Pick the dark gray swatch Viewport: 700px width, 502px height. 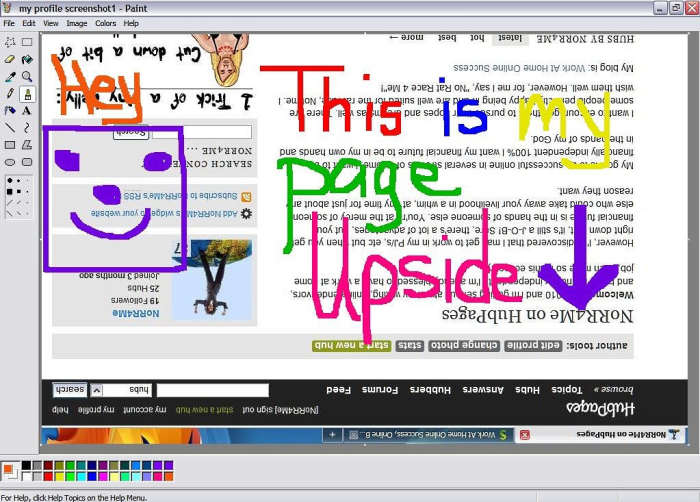coord(37,465)
